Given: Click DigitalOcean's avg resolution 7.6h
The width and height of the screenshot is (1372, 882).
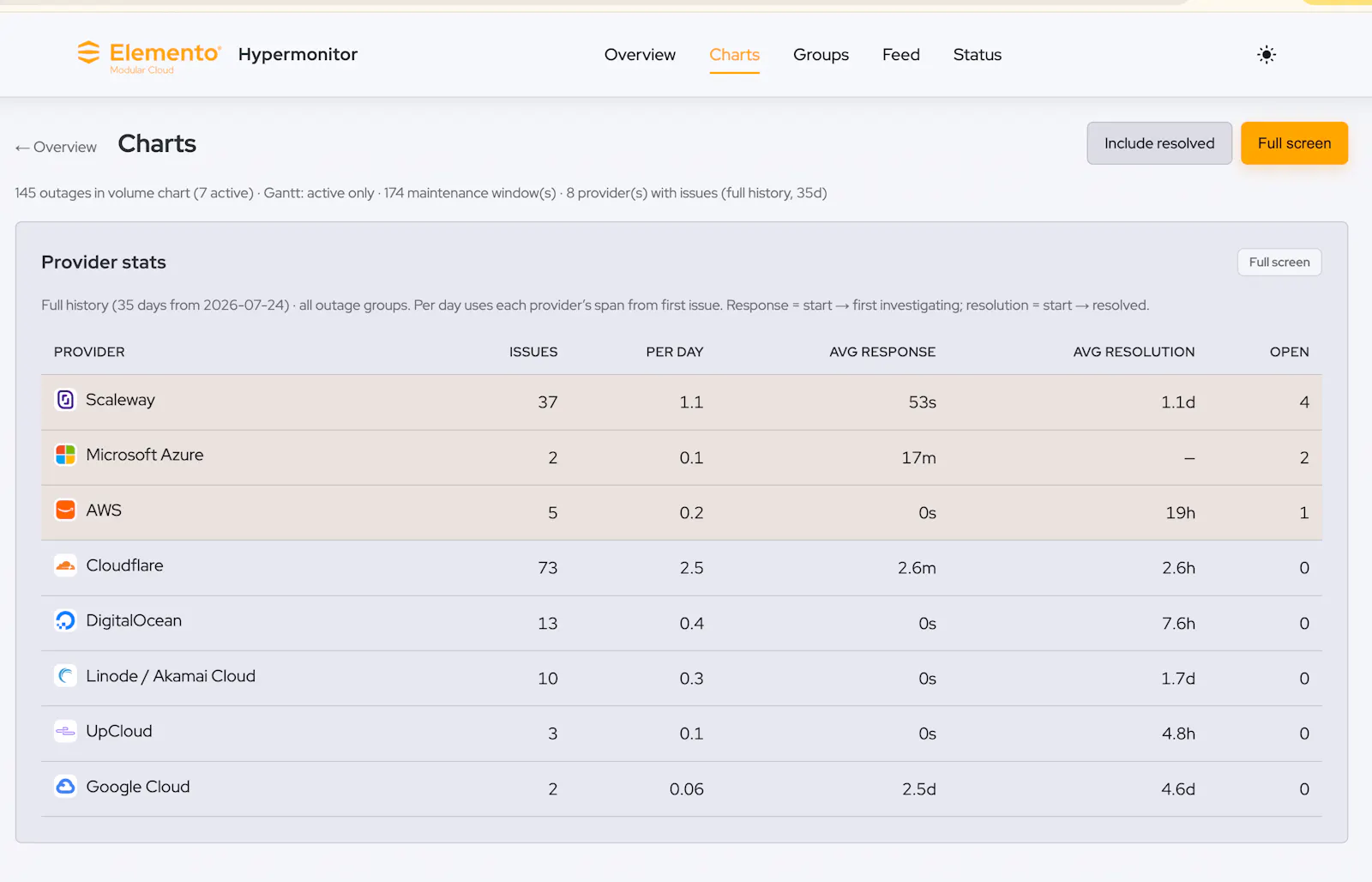Looking at the screenshot, I should [x=1178, y=624].
